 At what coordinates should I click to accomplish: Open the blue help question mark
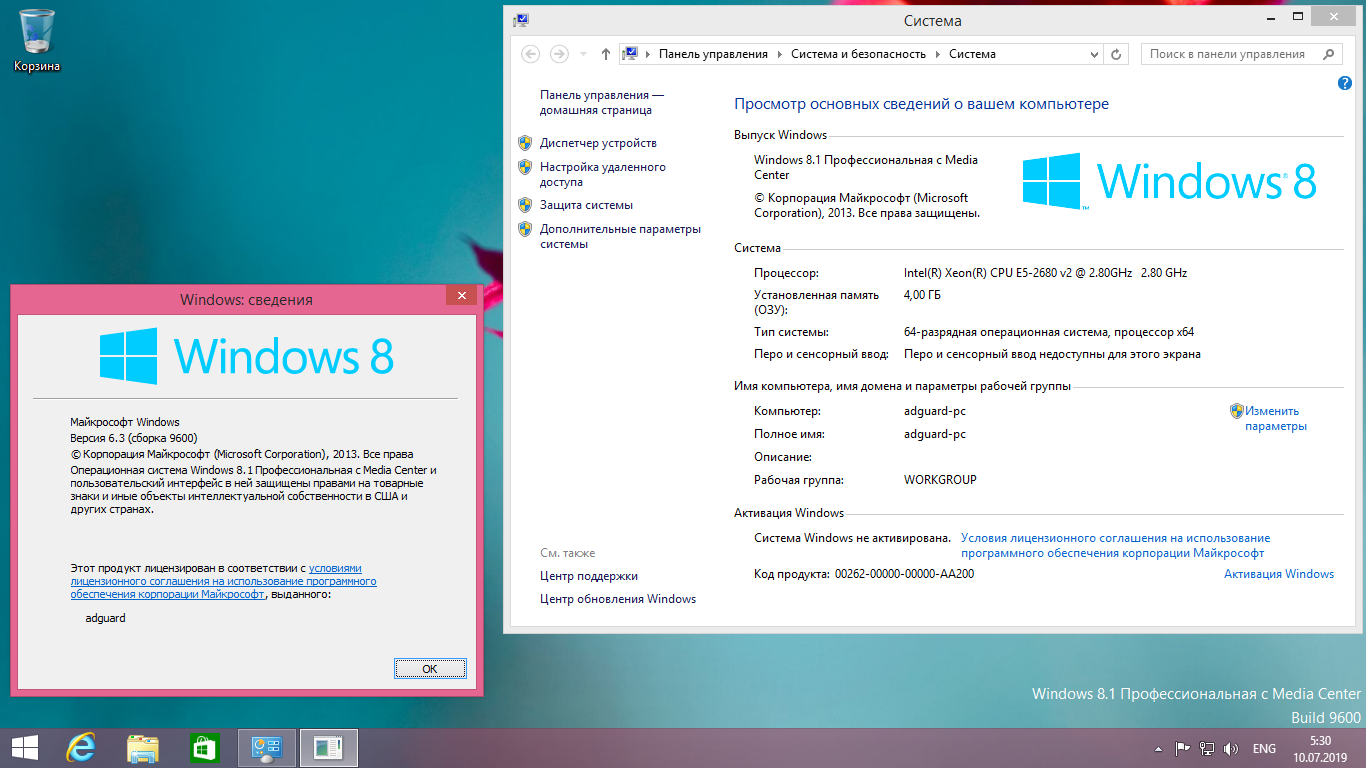point(1345,84)
